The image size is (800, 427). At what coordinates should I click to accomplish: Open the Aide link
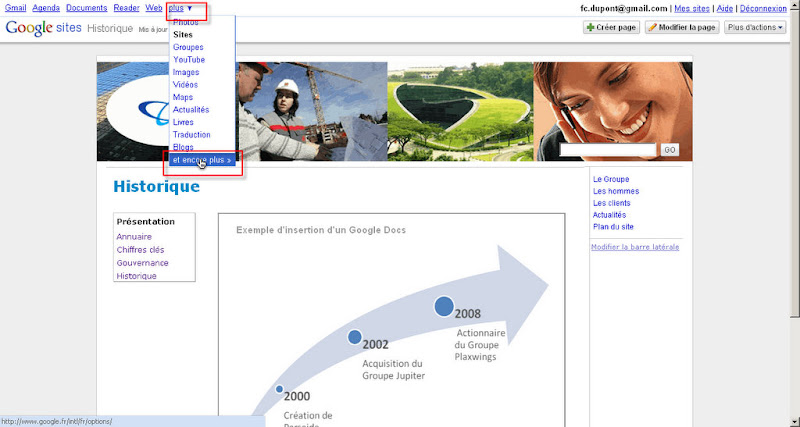[724, 9]
